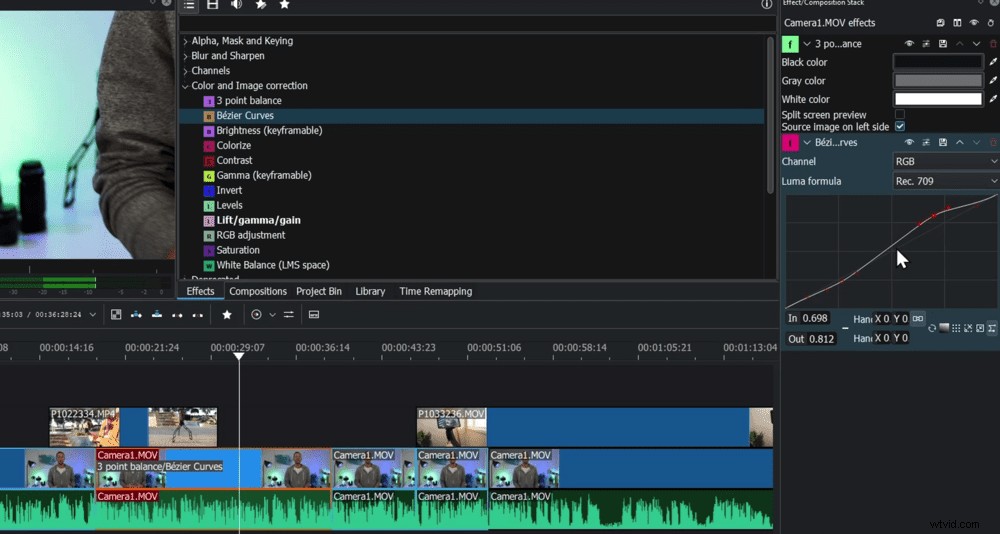
Task: Change the curve grid density icon
Action: point(956,328)
